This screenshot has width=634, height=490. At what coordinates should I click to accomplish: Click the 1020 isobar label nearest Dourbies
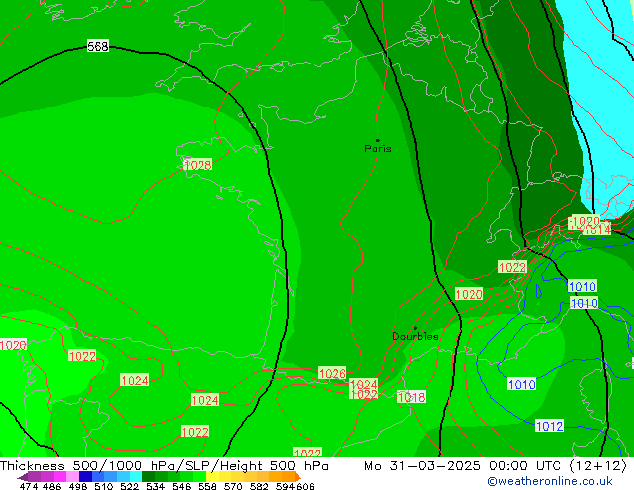tap(469, 294)
